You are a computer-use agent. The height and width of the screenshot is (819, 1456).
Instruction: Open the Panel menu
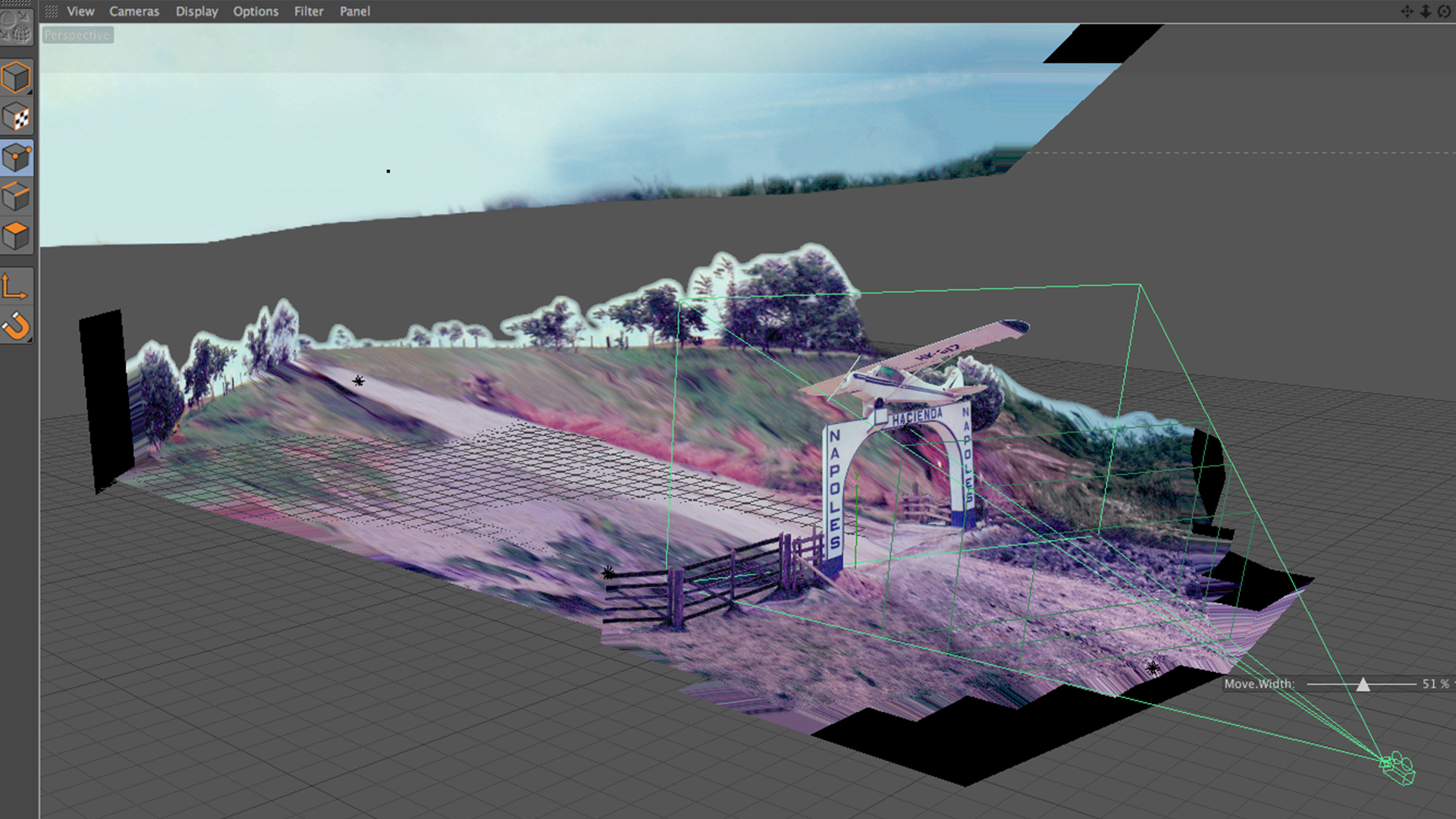[x=355, y=11]
